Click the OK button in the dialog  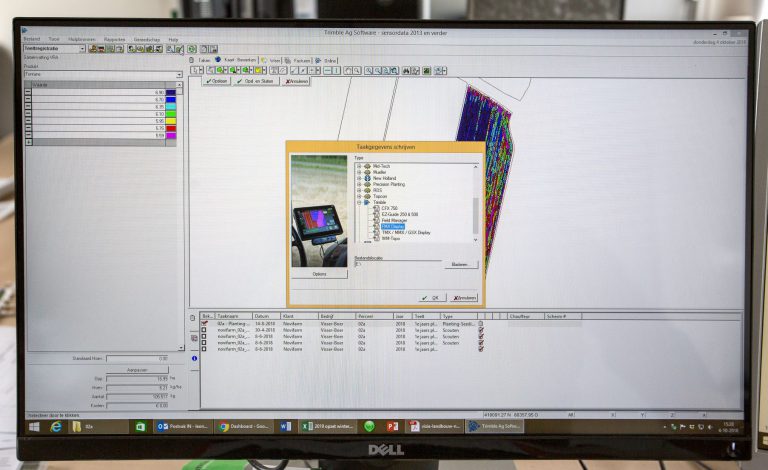click(432, 297)
